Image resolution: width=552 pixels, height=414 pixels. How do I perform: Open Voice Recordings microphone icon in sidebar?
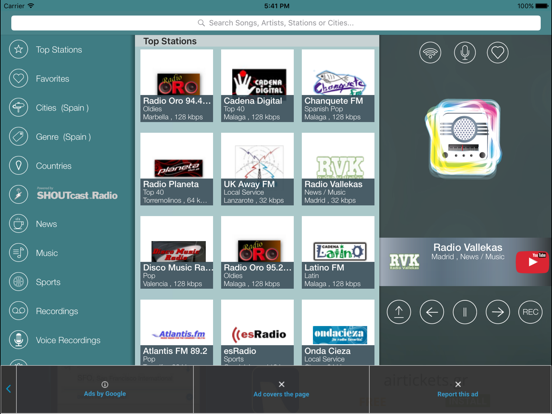click(x=18, y=340)
